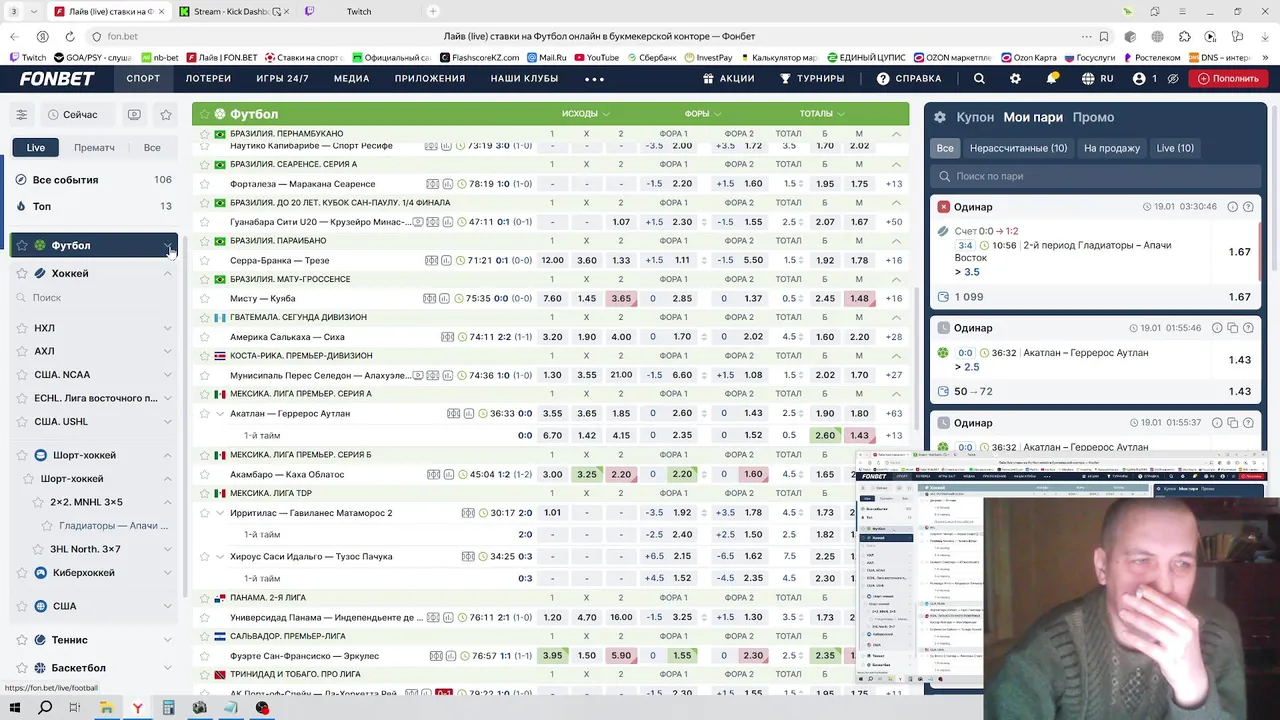Open the Справка help link
This screenshot has width=1280, height=720.
909,78
